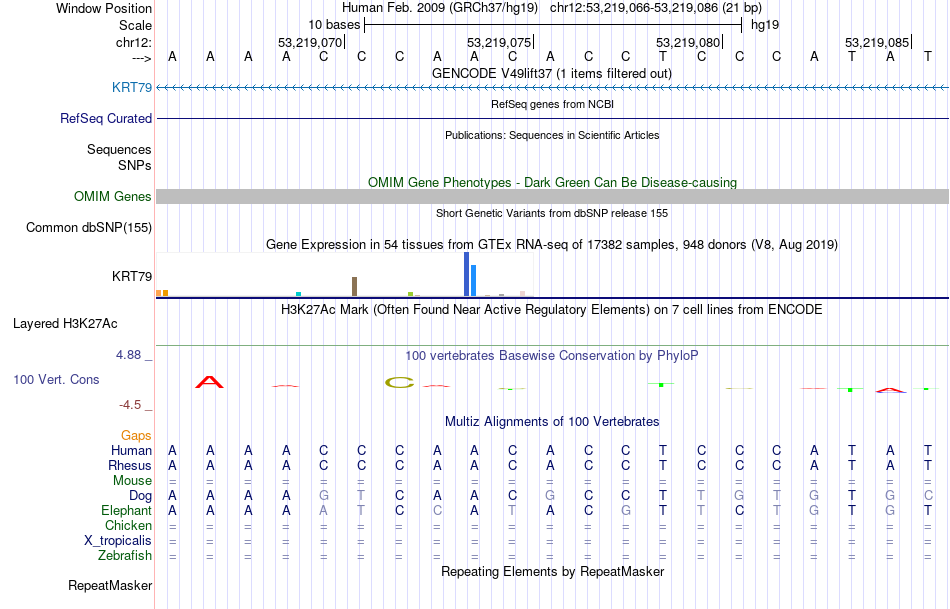
Task: Open the GTEx Gene Expression in 54 tissues title
Action: (x=552, y=245)
